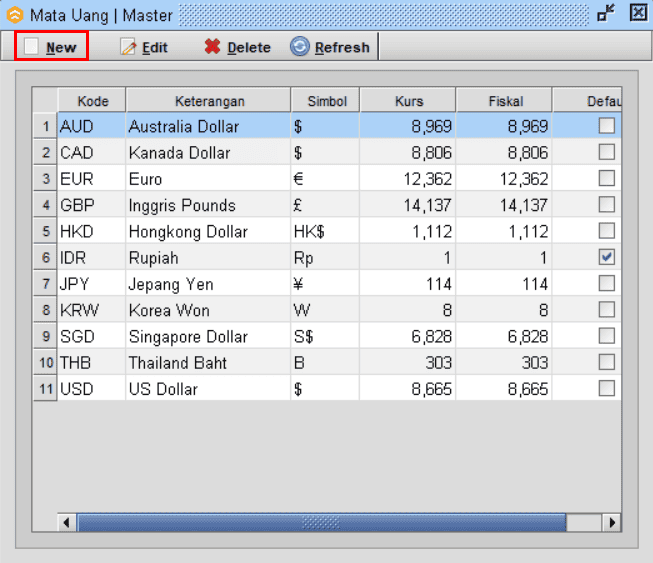The height and width of the screenshot is (563, 653).
Task: Click the S$ symbol cell
Action: tap(325, 336)
